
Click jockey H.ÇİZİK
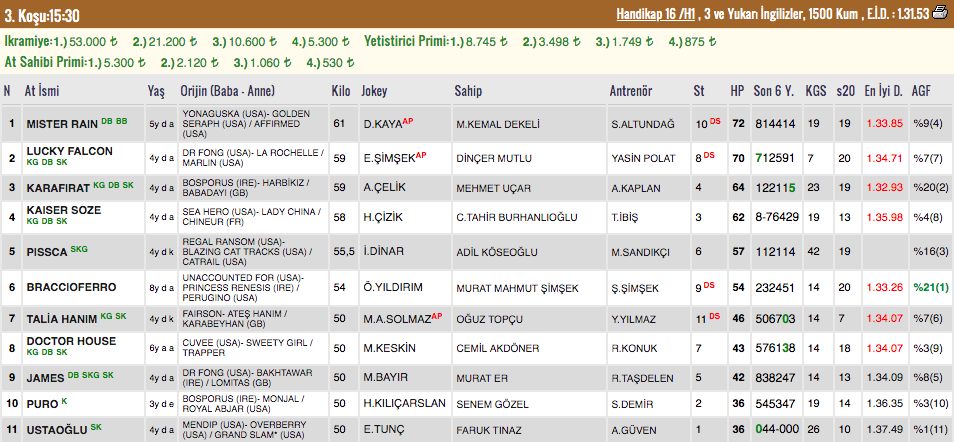pos(383,217)
